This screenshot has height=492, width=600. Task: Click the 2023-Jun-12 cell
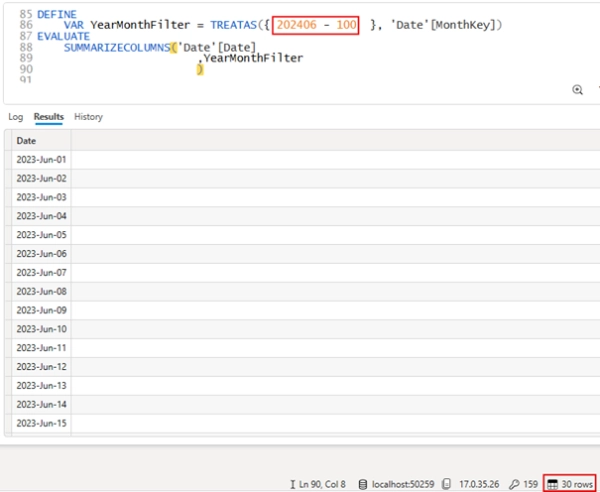(41, 367)
